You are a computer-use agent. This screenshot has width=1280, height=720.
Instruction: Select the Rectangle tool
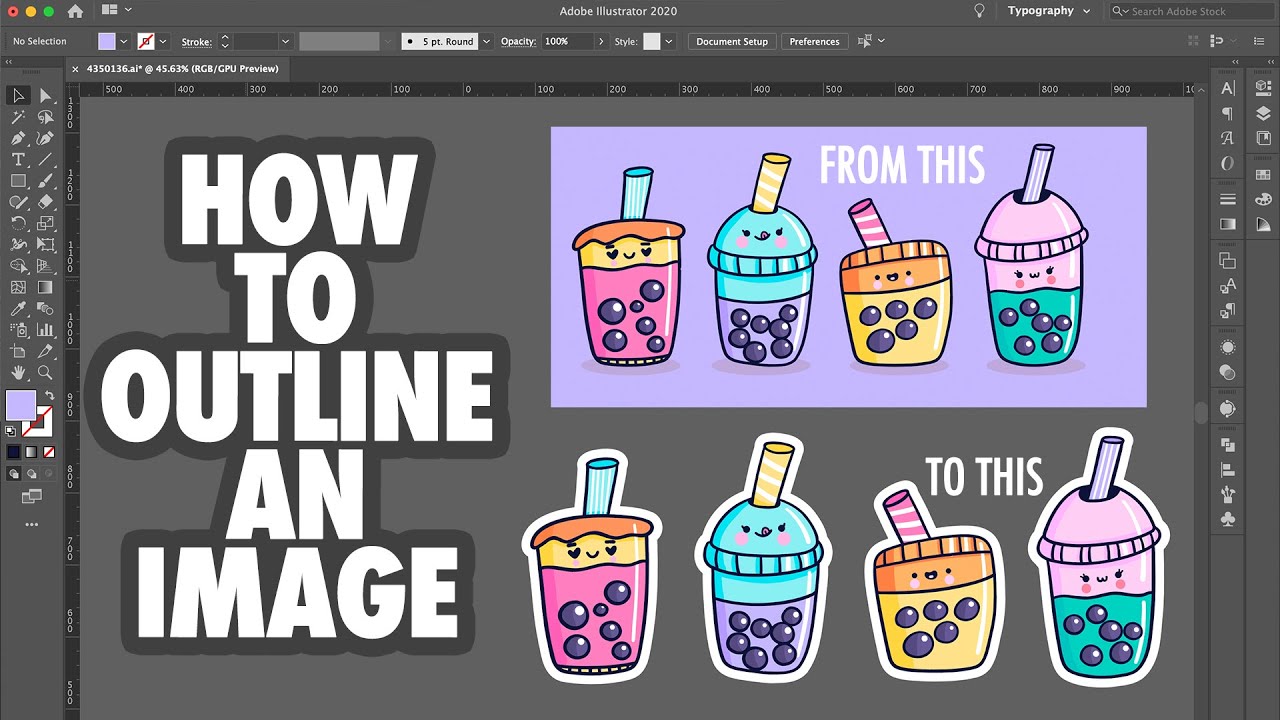coord(18,181)
